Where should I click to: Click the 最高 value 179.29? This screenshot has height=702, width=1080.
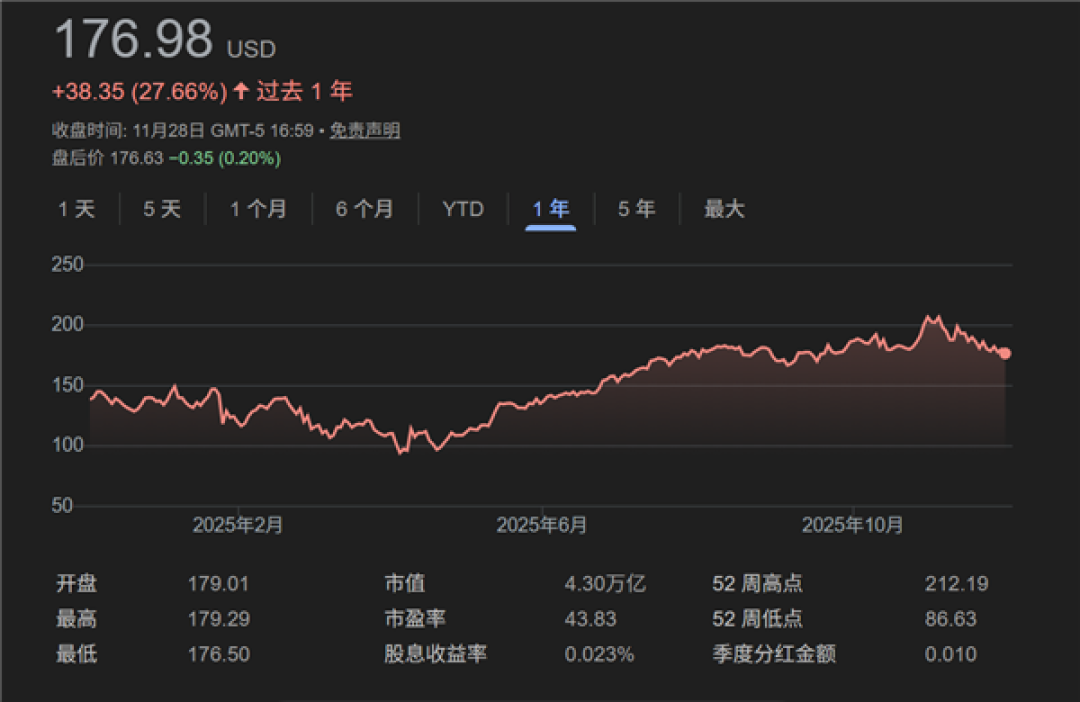[218, 619]
